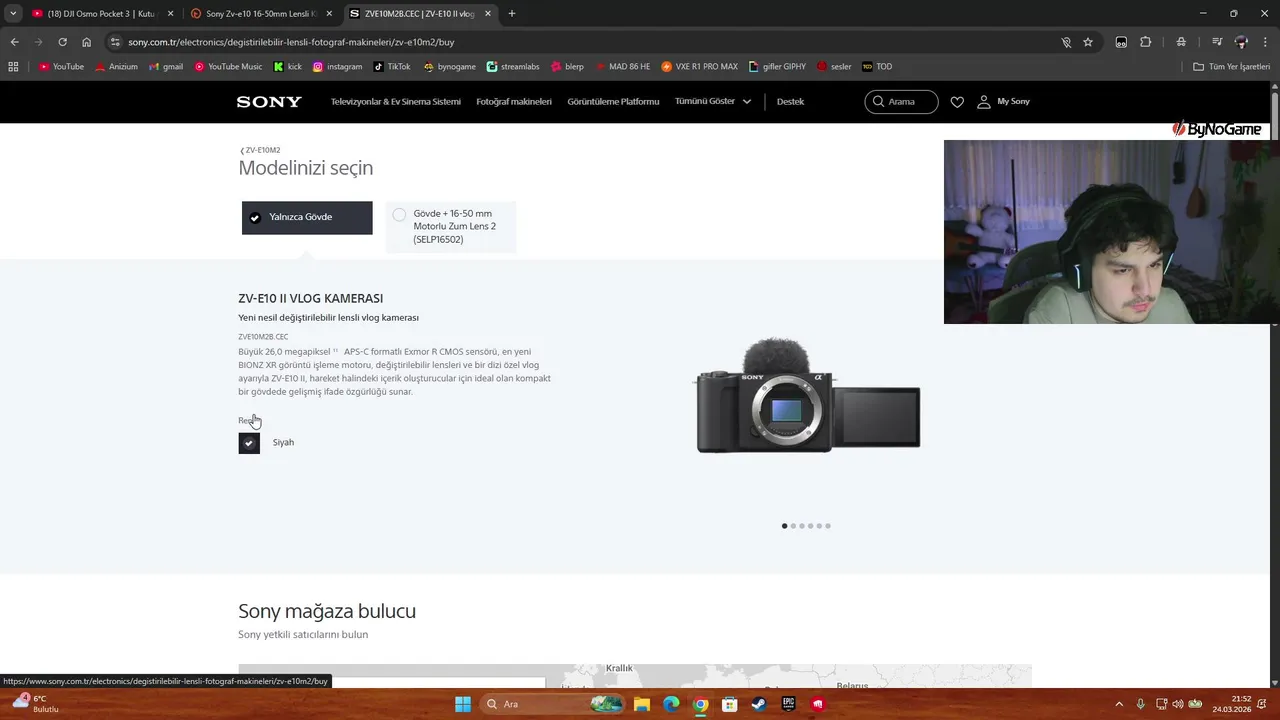Viewport: 1280px width, 720px height.
Task: Select the Gövde + 16-50 mm lens option
Action: 451,226
